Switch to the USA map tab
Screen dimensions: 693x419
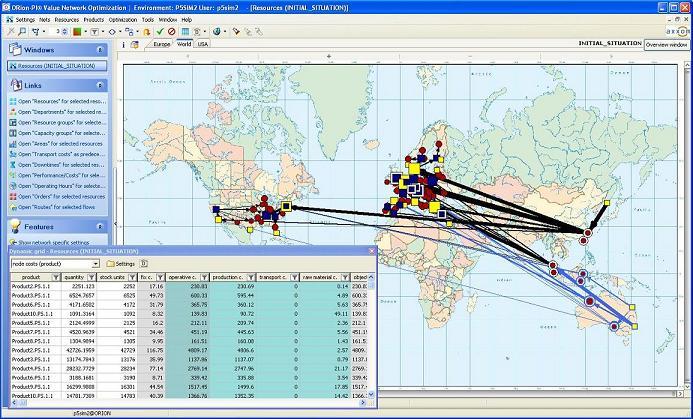tap(202, 44)
